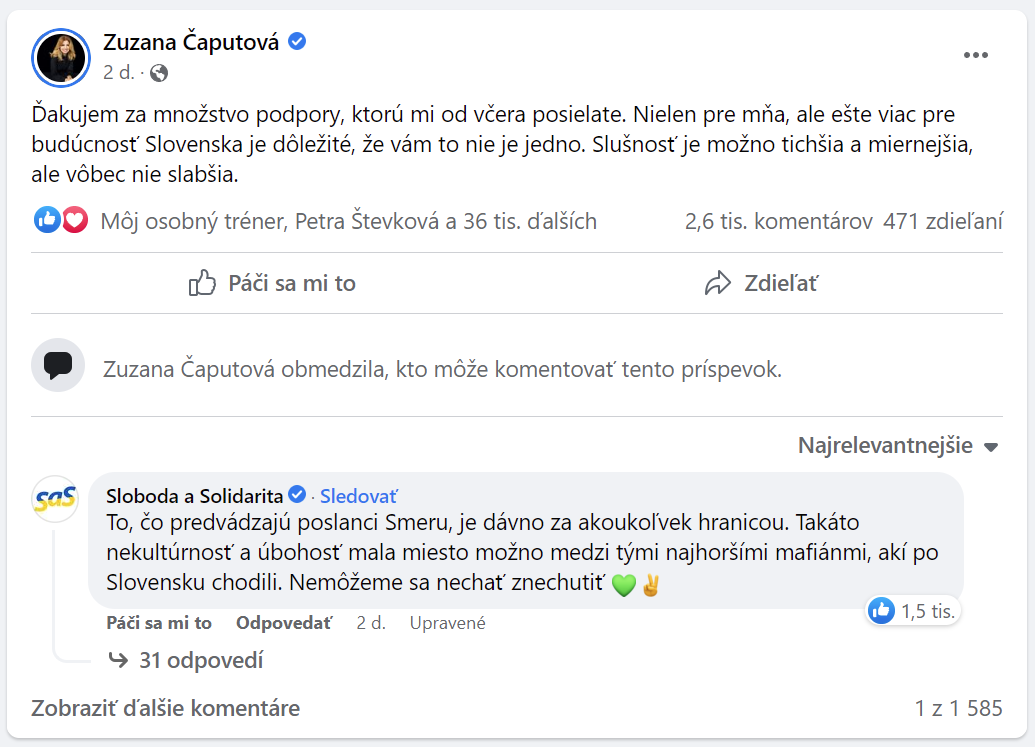
Task: Open the three-dot post options menu
Action: pos(975,55)
